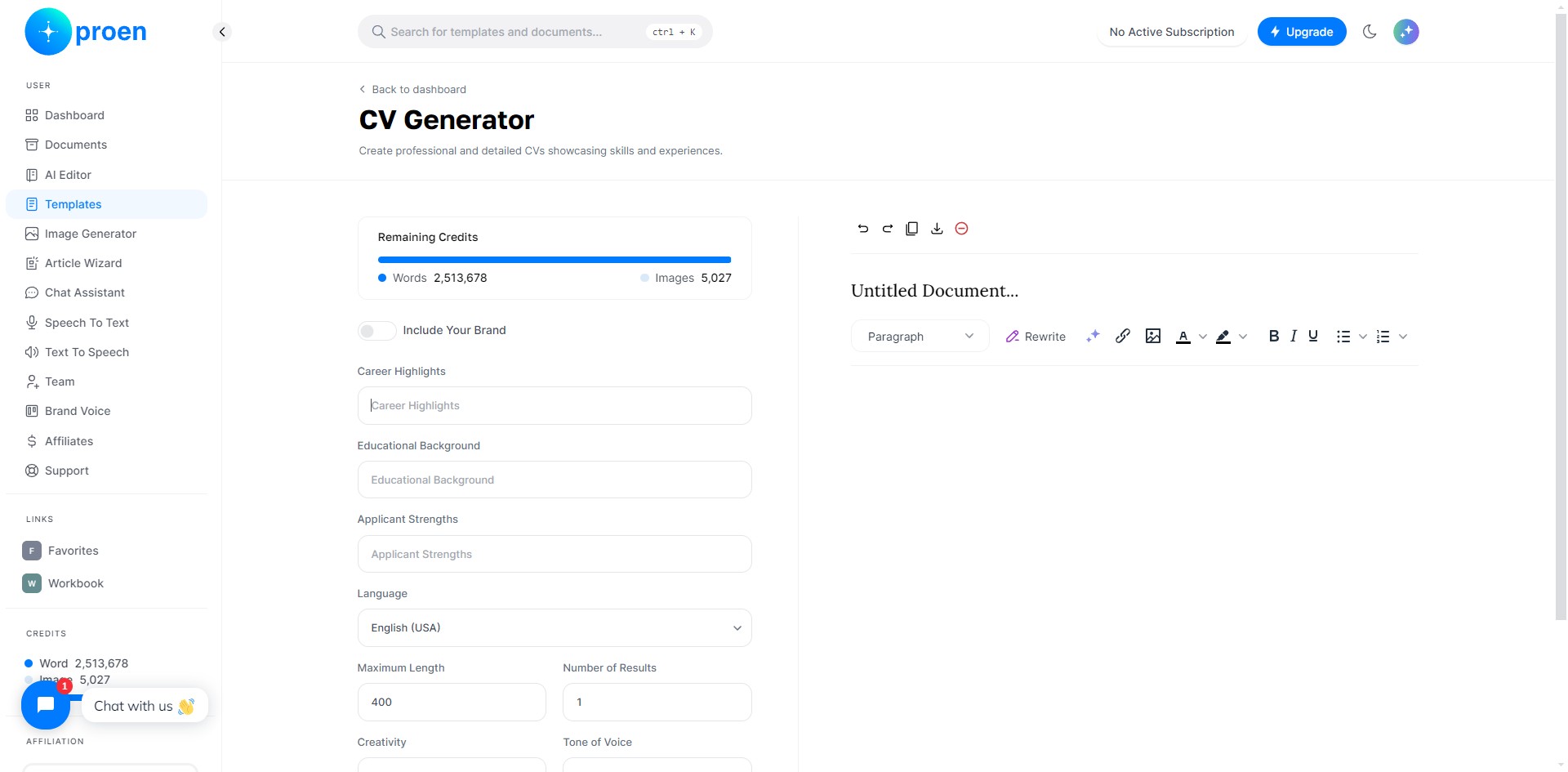Click the Chat Assistant bubble icon
The width and height of the screenshot is (1568, 772).
tap(32, 292)
